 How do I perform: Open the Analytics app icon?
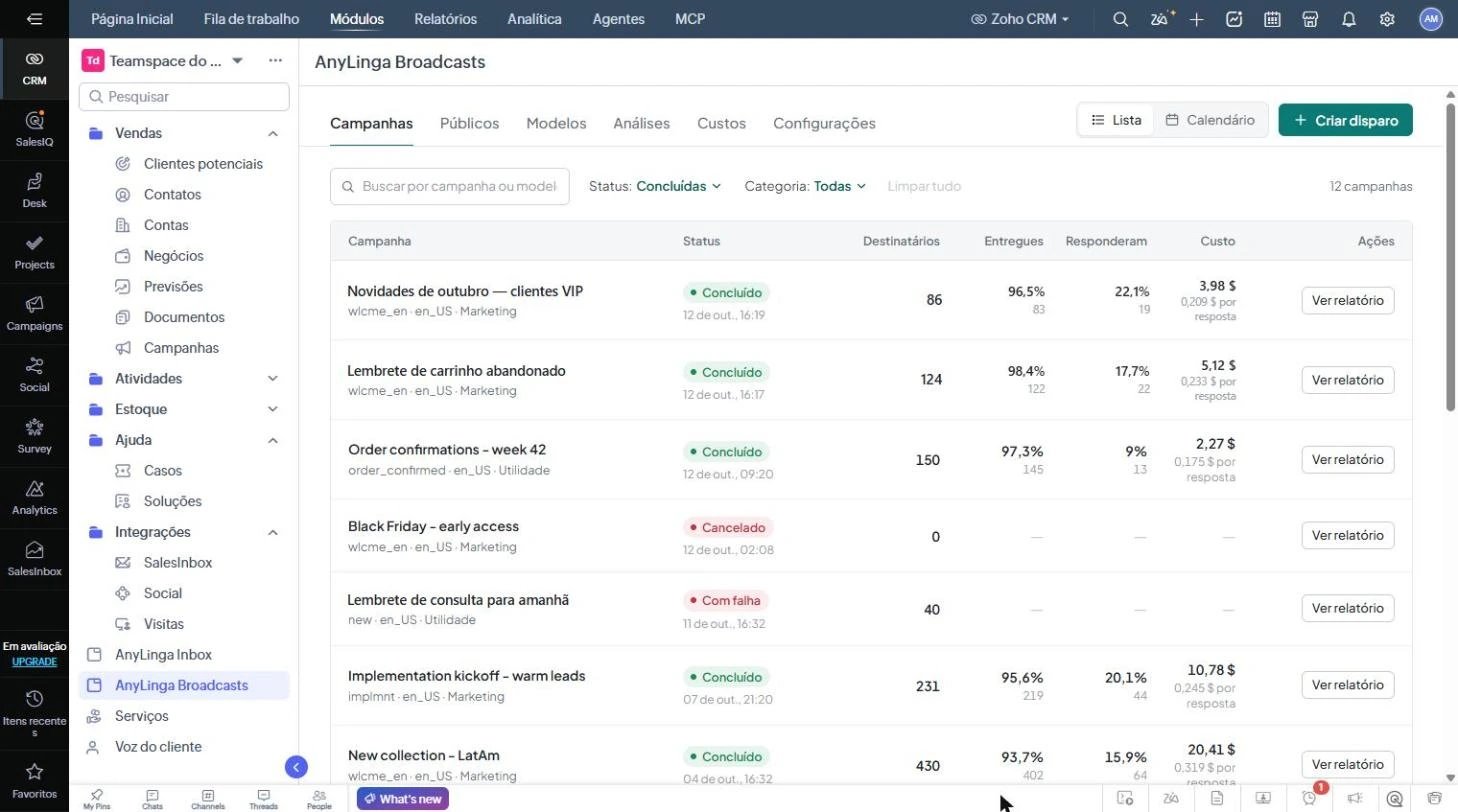[34, 497]
